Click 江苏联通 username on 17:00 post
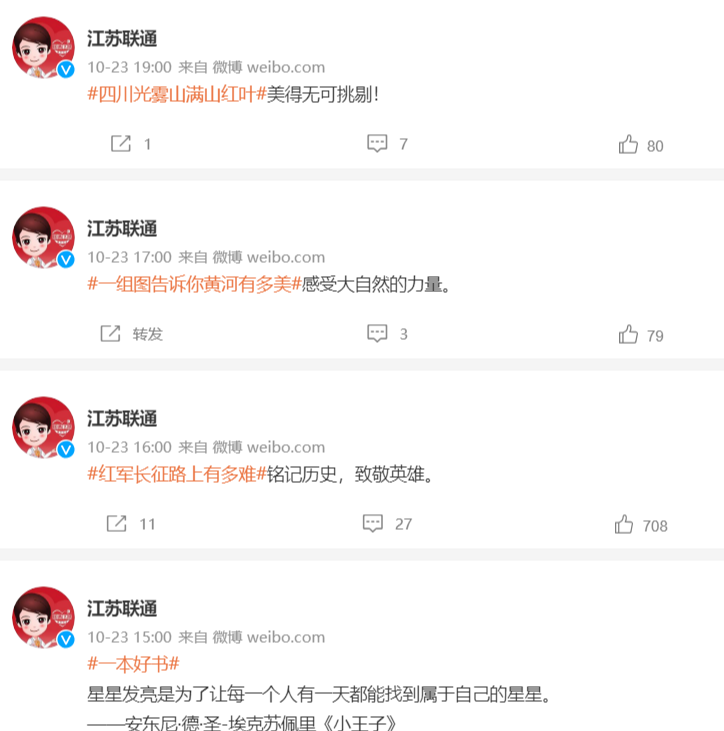This screenshot has width=724, height=731. pos(122,229)
